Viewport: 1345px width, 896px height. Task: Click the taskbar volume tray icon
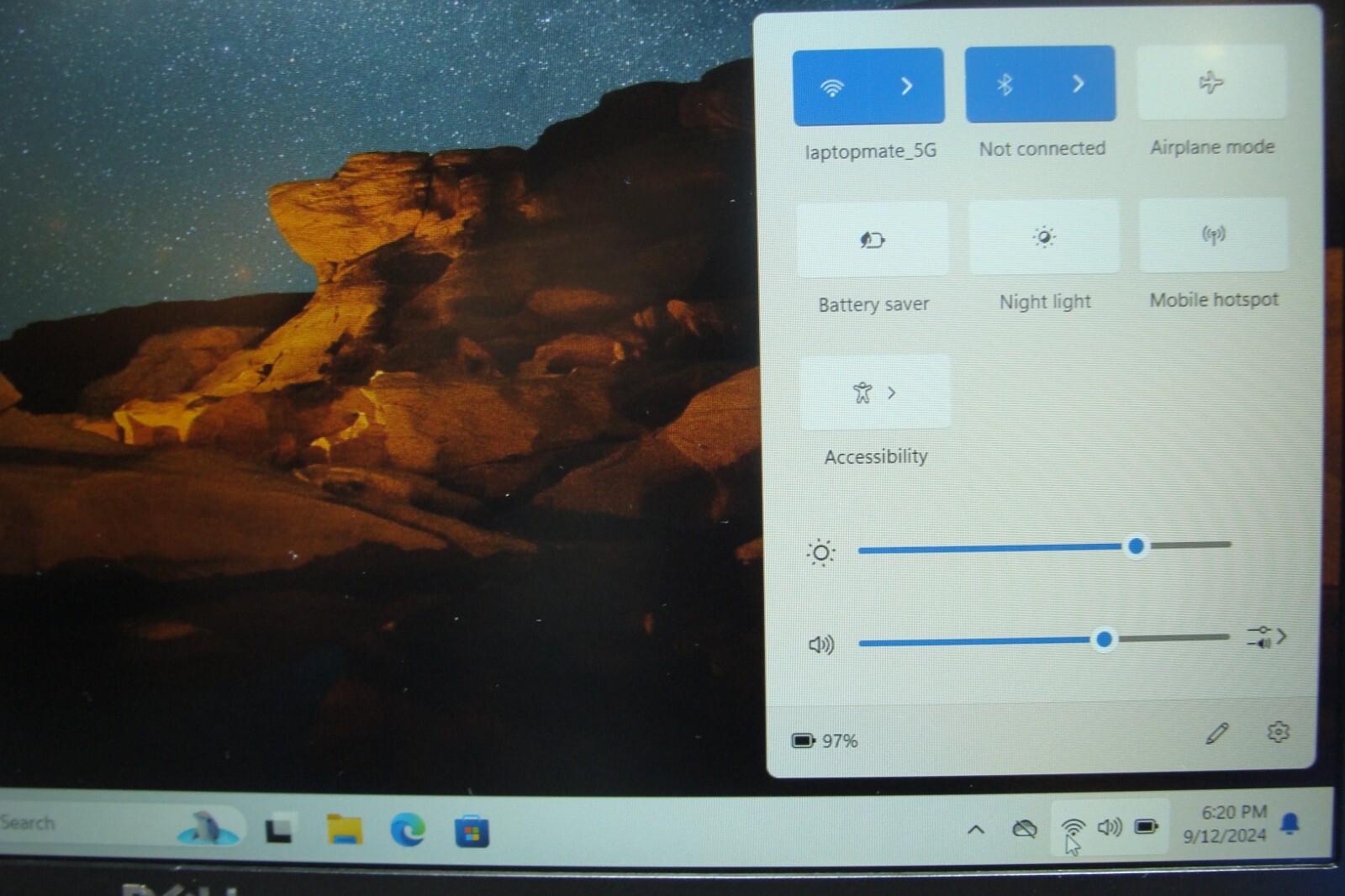coord(1110,827)
